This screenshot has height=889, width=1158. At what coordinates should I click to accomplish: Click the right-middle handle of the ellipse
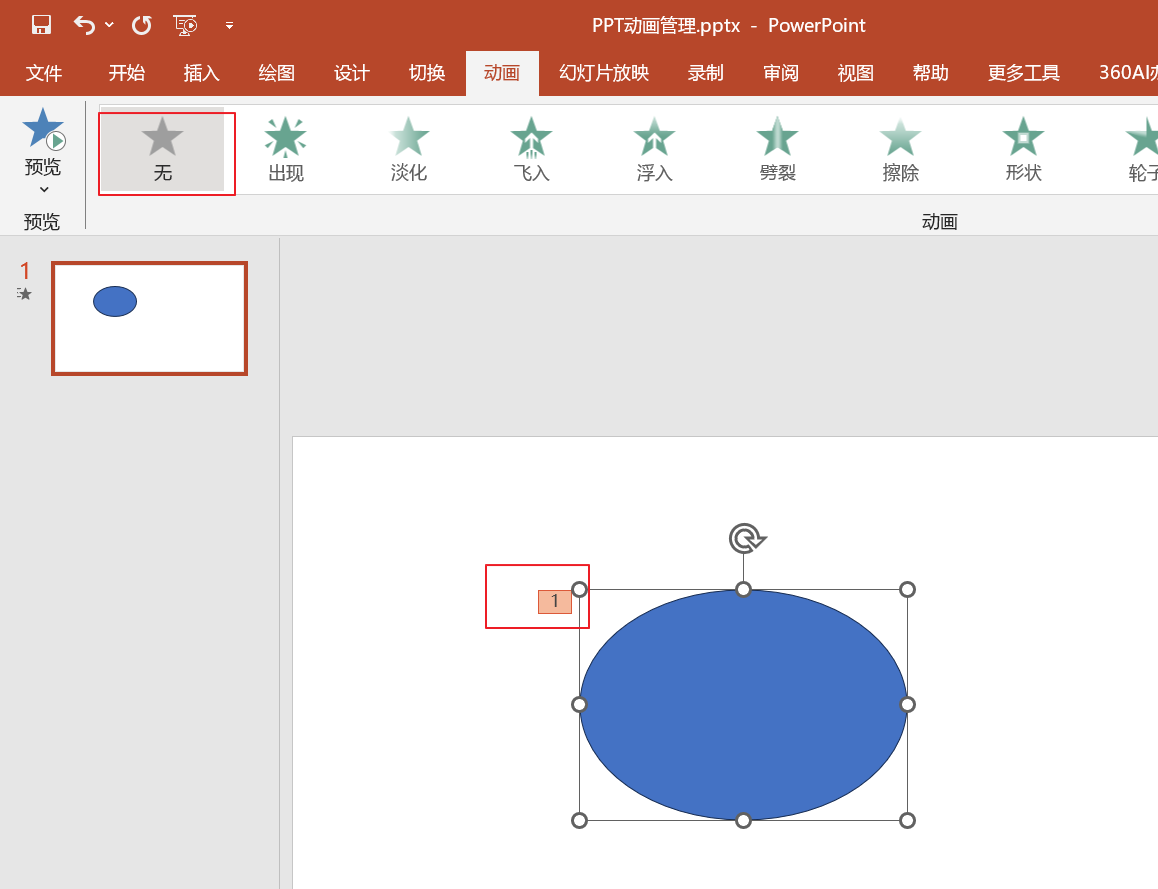click(x=908, y=704)
